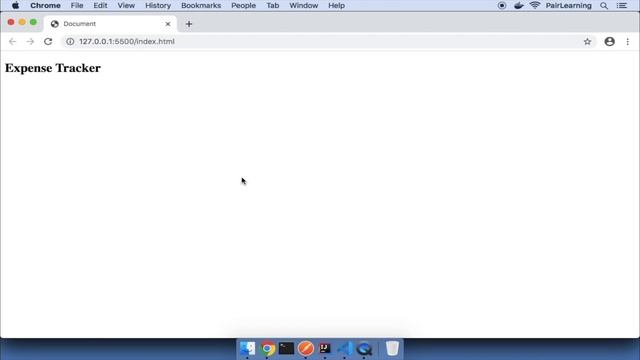Viewport: 640px width, 360px height.
Task: Click the green fullscreen window button
Action: coord(33,22)
